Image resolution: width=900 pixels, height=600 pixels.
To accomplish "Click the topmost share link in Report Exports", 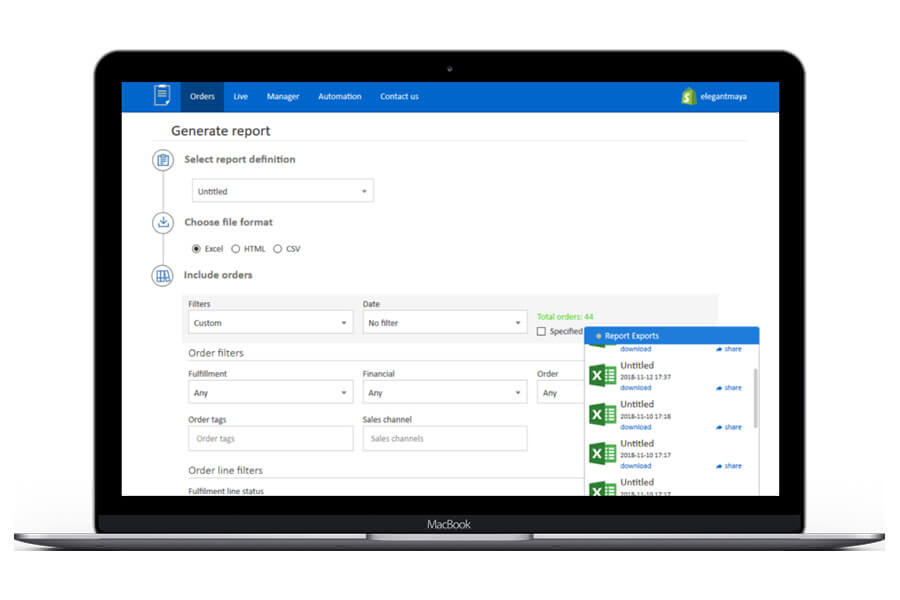I will [729, 349].
